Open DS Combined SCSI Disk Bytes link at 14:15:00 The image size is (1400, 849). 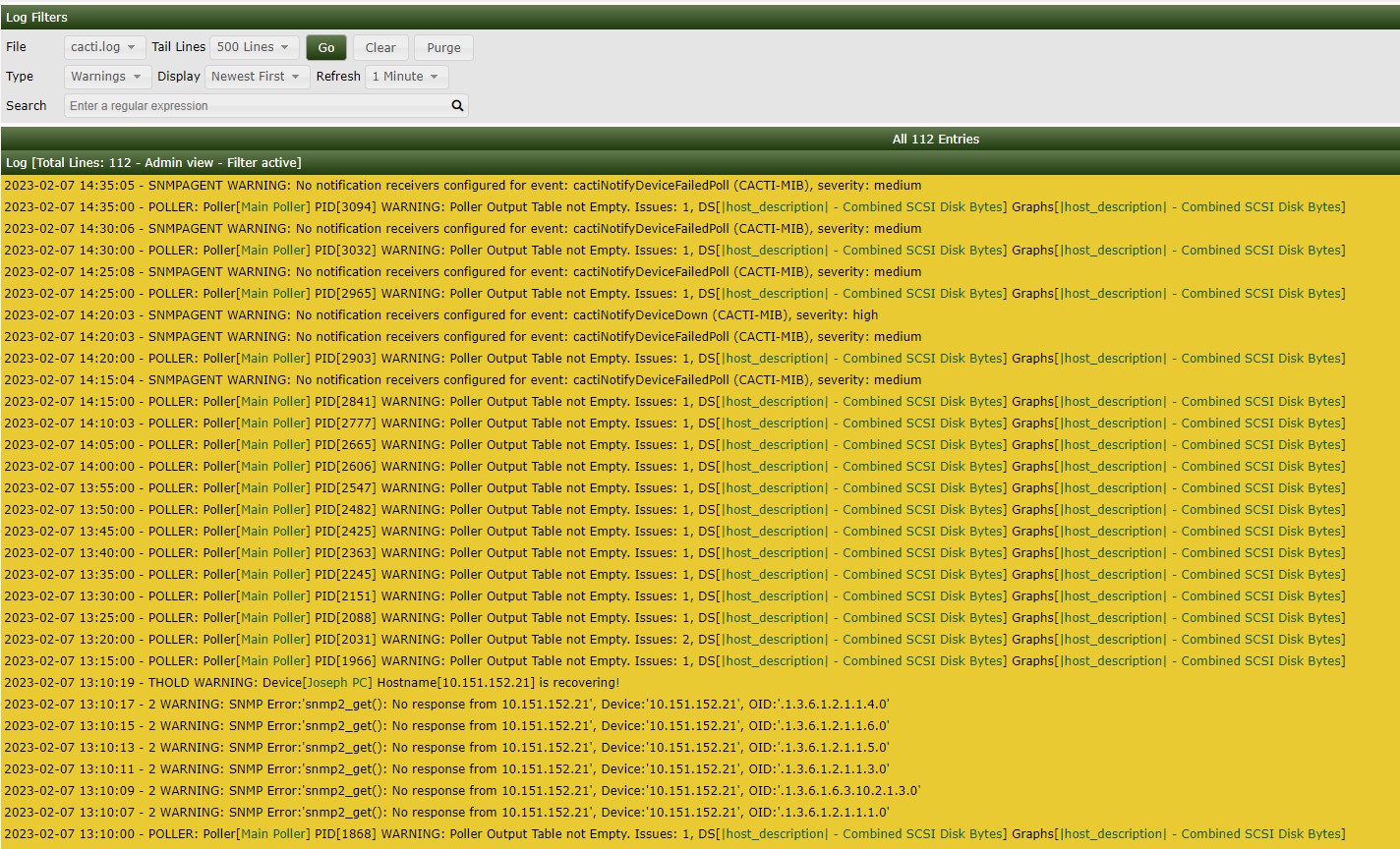(862, 402)
